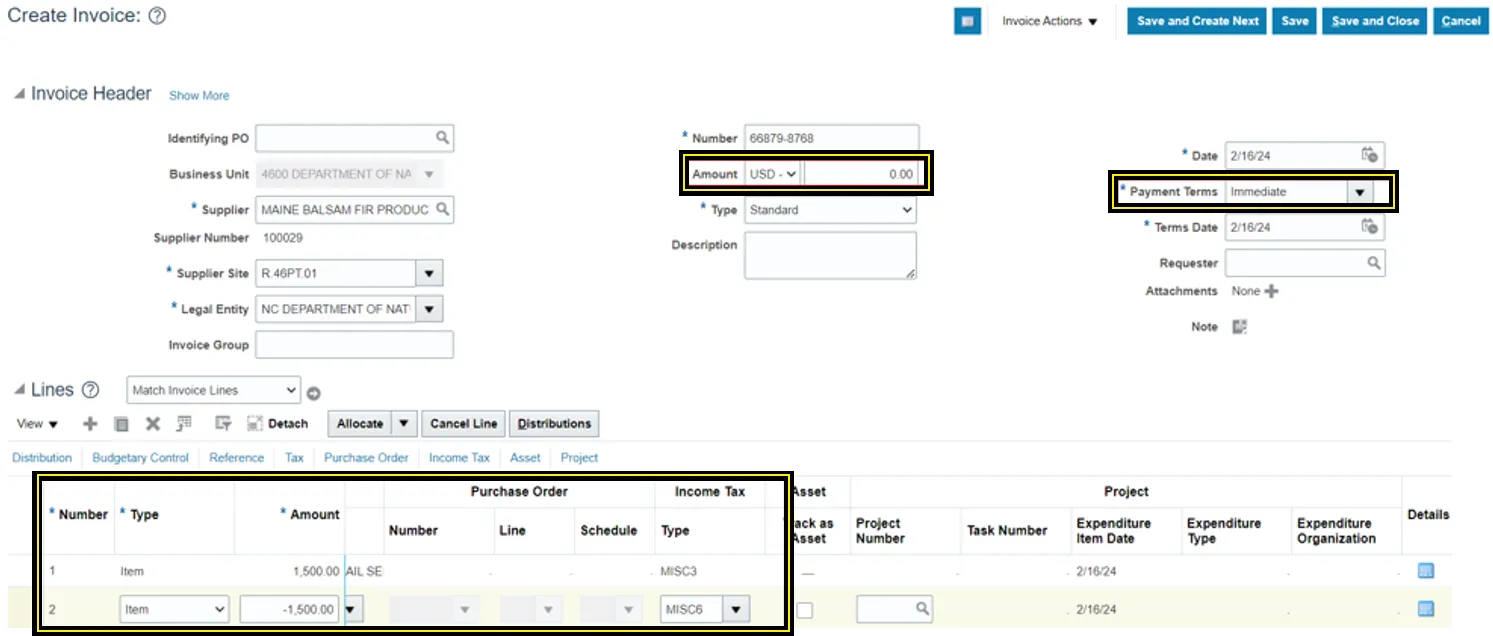Image resolution: width=1493 pixels, height=636 pixels.
Task: Click the delete line X icon
Action: 153,424
